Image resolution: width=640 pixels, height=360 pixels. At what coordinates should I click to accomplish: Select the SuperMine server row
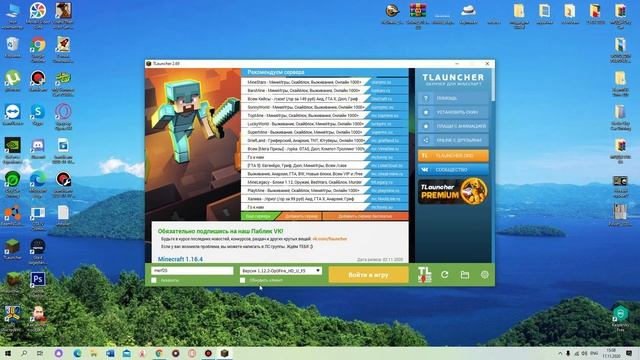[x=325, y=132]
